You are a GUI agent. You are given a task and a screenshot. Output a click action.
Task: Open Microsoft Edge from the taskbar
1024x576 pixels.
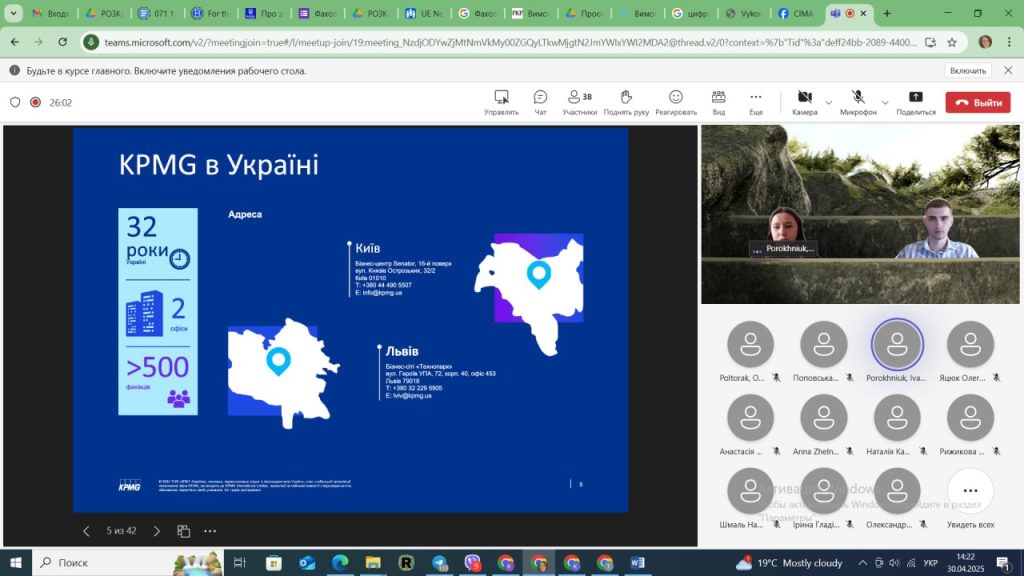340,562
